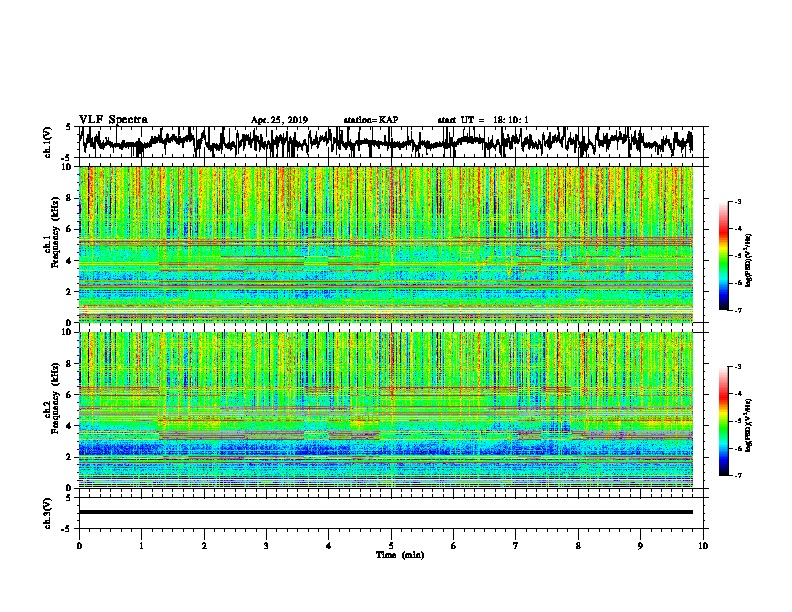Click time axis tick label "7"
This screenshot has height=612, width=792.
[516, 546]
